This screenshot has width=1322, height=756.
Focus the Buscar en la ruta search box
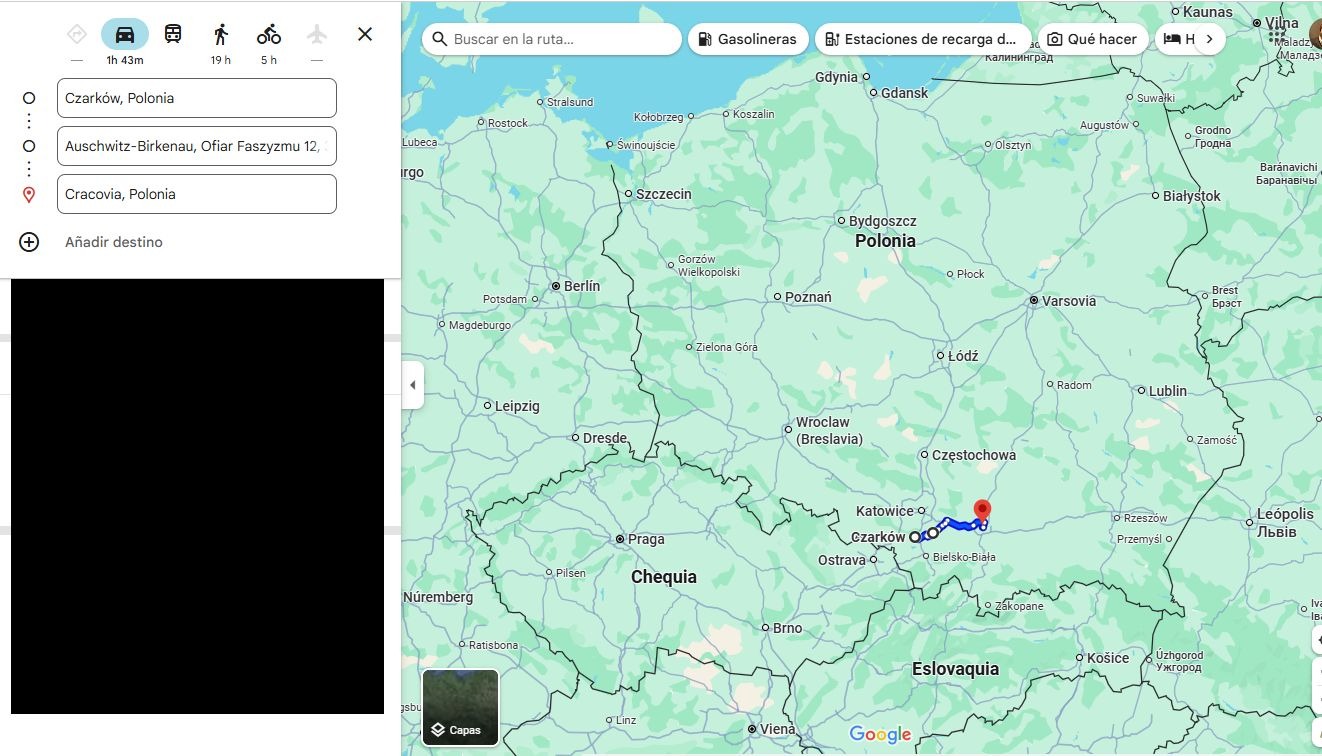[552, 39]
